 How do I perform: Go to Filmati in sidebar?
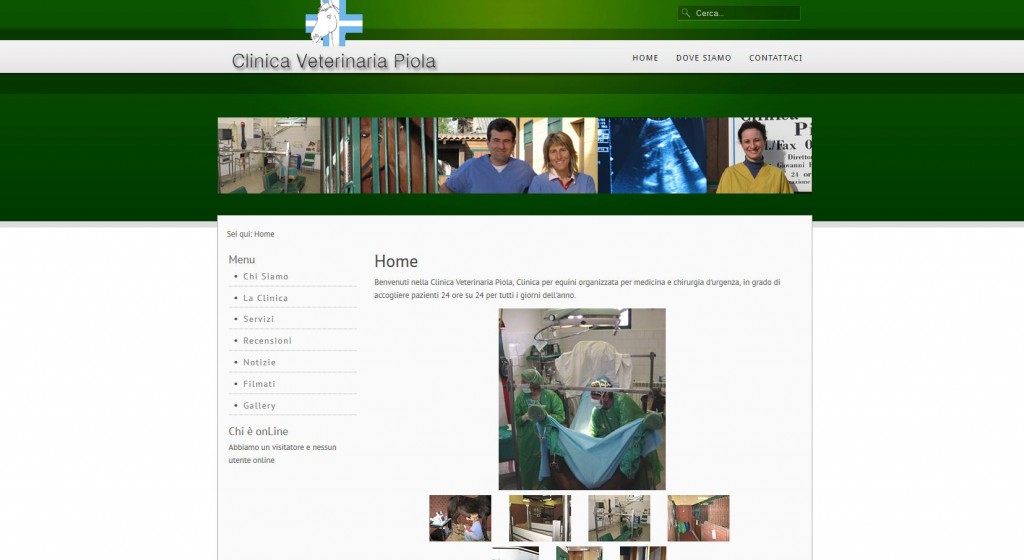[x=259, y=384]
